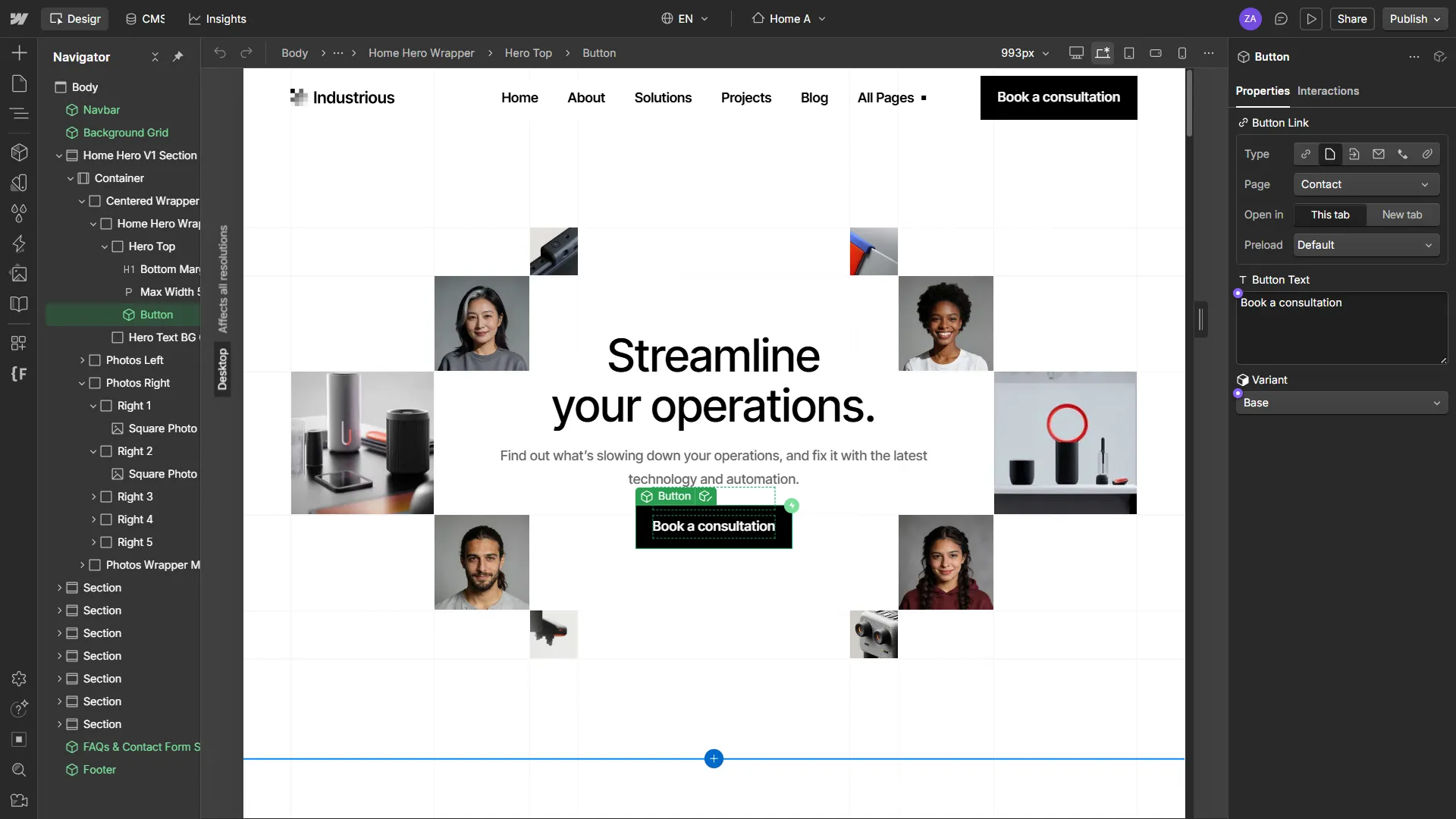Click the Preview play button
The width and height of the screenshot is (1456, 819).
click(x=1311, y=19)
